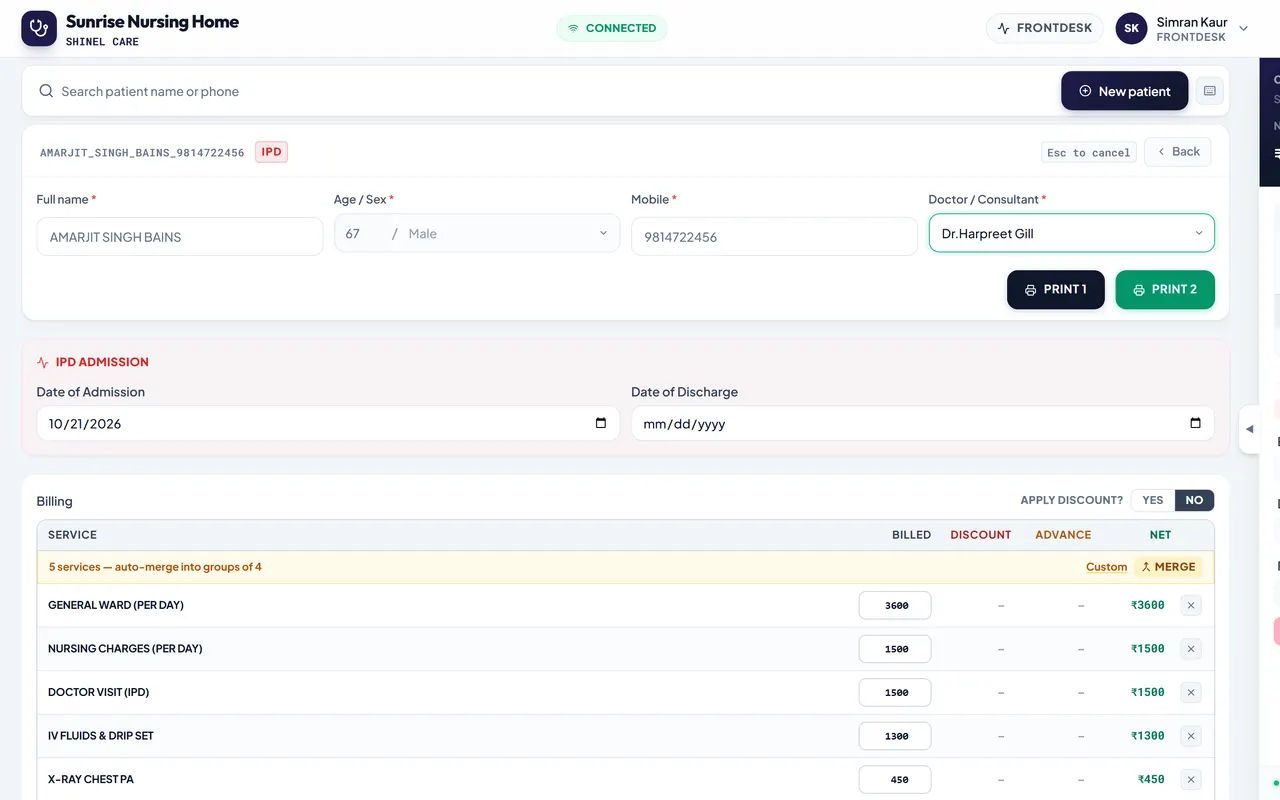Click the Esc to cancel hint
1280x800 pixels.
pyautogui.click(x=1088, y=153)
